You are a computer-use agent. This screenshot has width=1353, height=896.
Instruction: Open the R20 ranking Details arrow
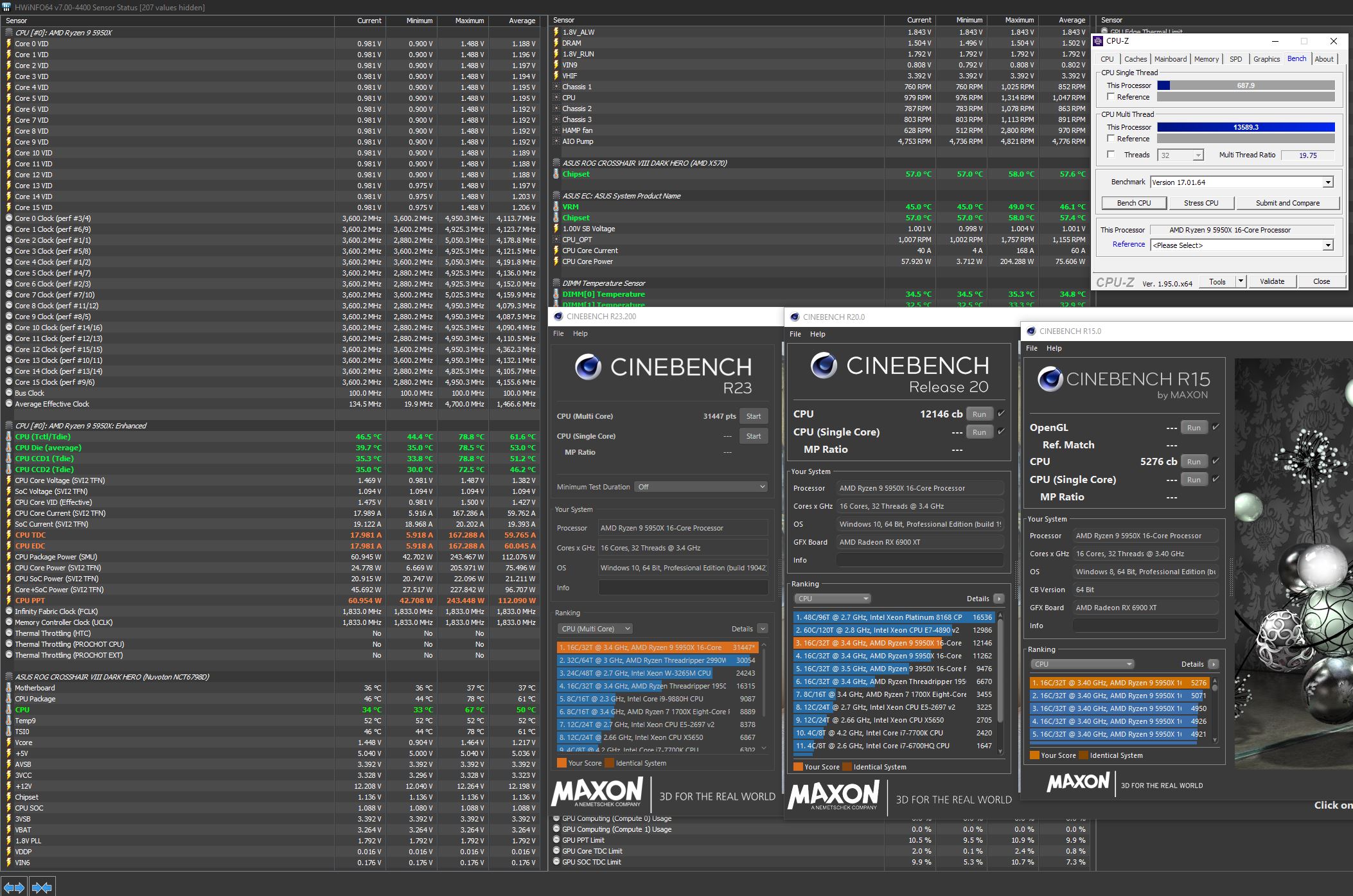(x=998, y=599)
